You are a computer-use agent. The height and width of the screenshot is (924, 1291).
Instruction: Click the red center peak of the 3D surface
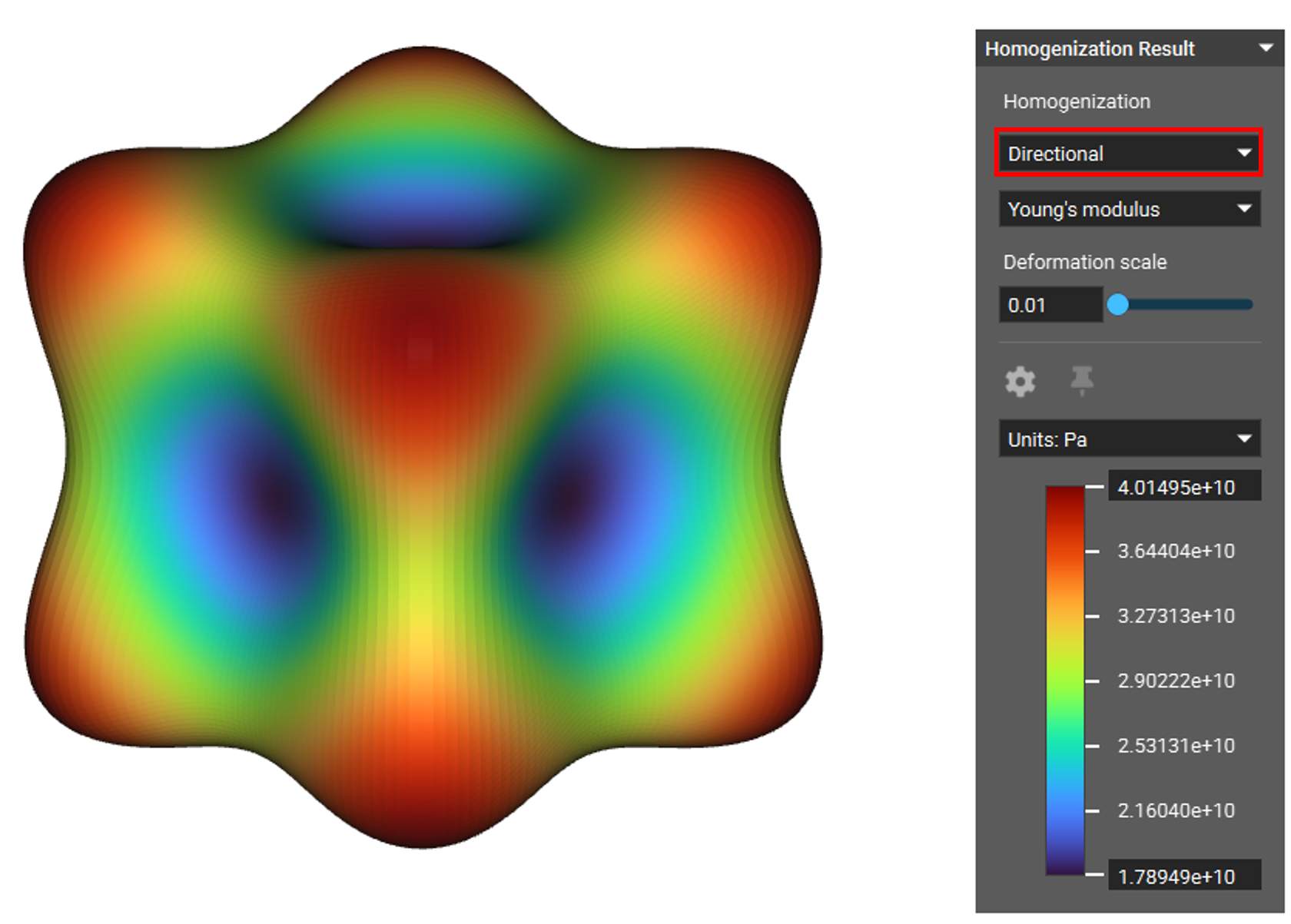(x=419, y=330)
